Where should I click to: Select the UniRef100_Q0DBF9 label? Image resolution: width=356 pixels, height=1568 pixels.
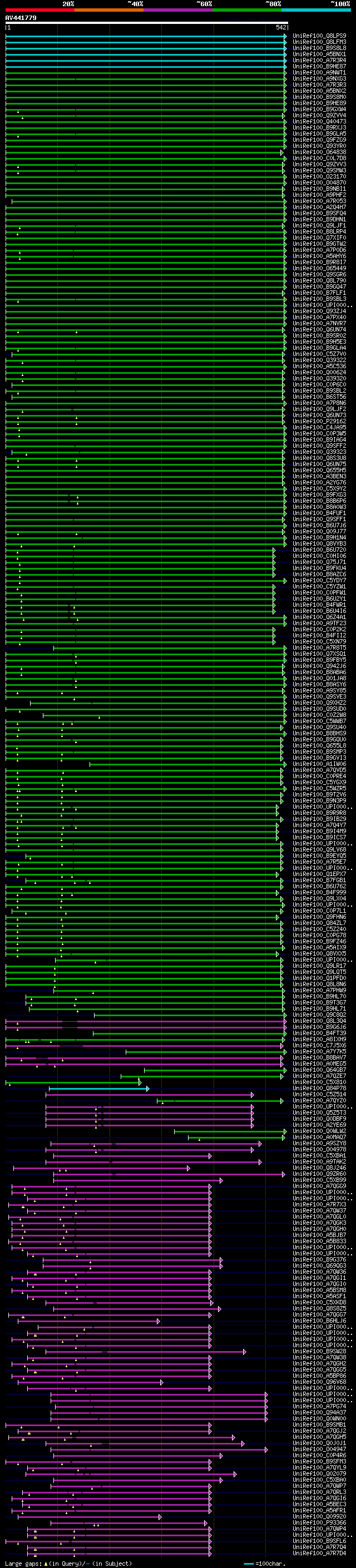tap(319, 1119)
